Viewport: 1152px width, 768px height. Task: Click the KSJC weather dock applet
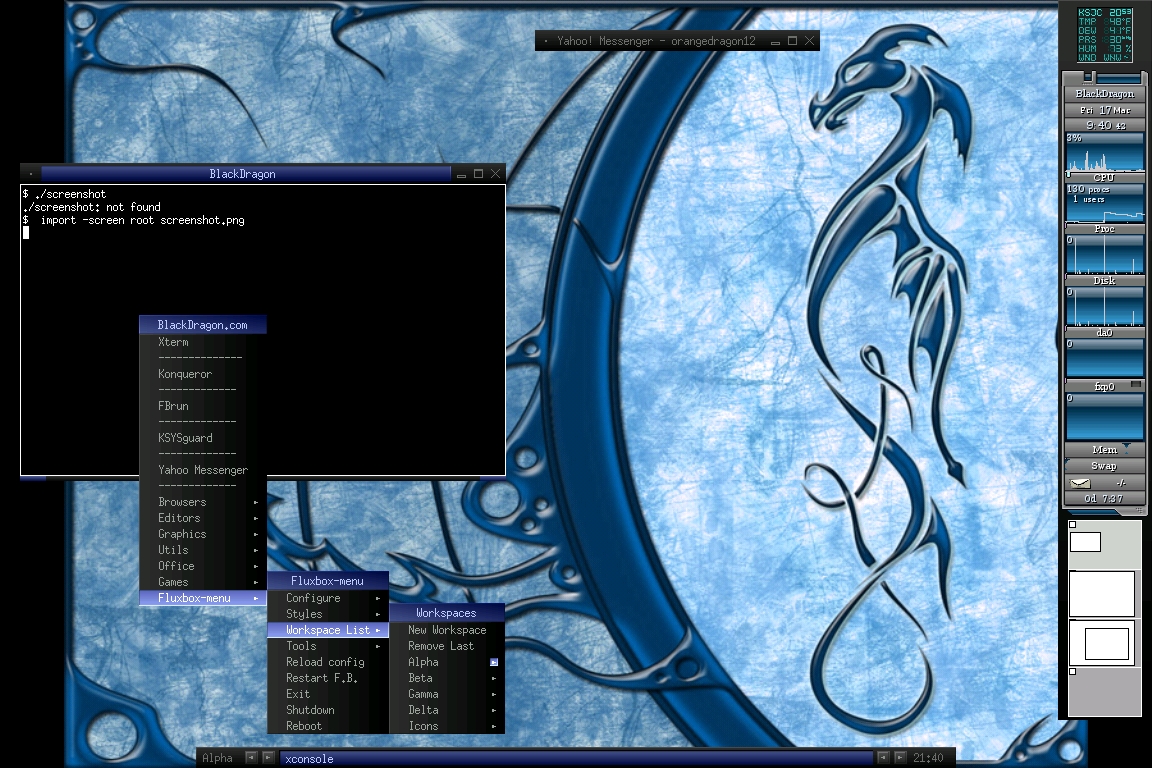tap(1104, 34)
